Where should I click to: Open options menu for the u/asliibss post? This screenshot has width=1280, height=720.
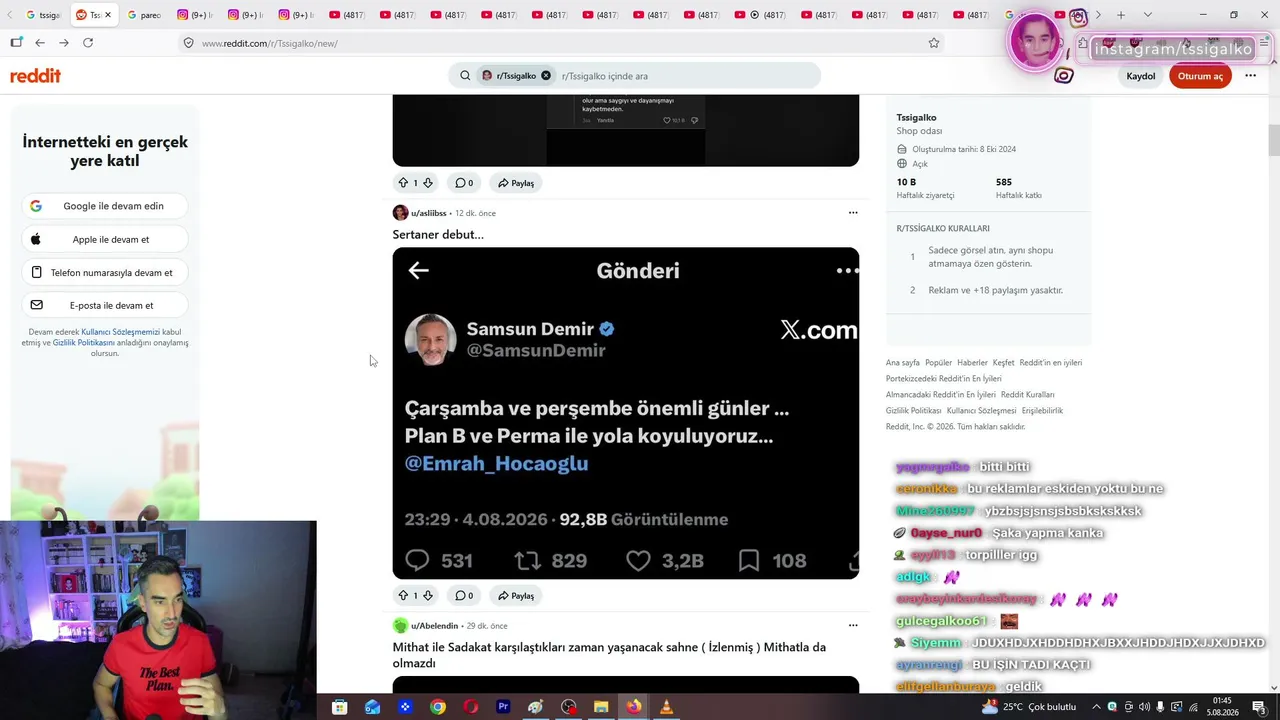tap(853, 213)
